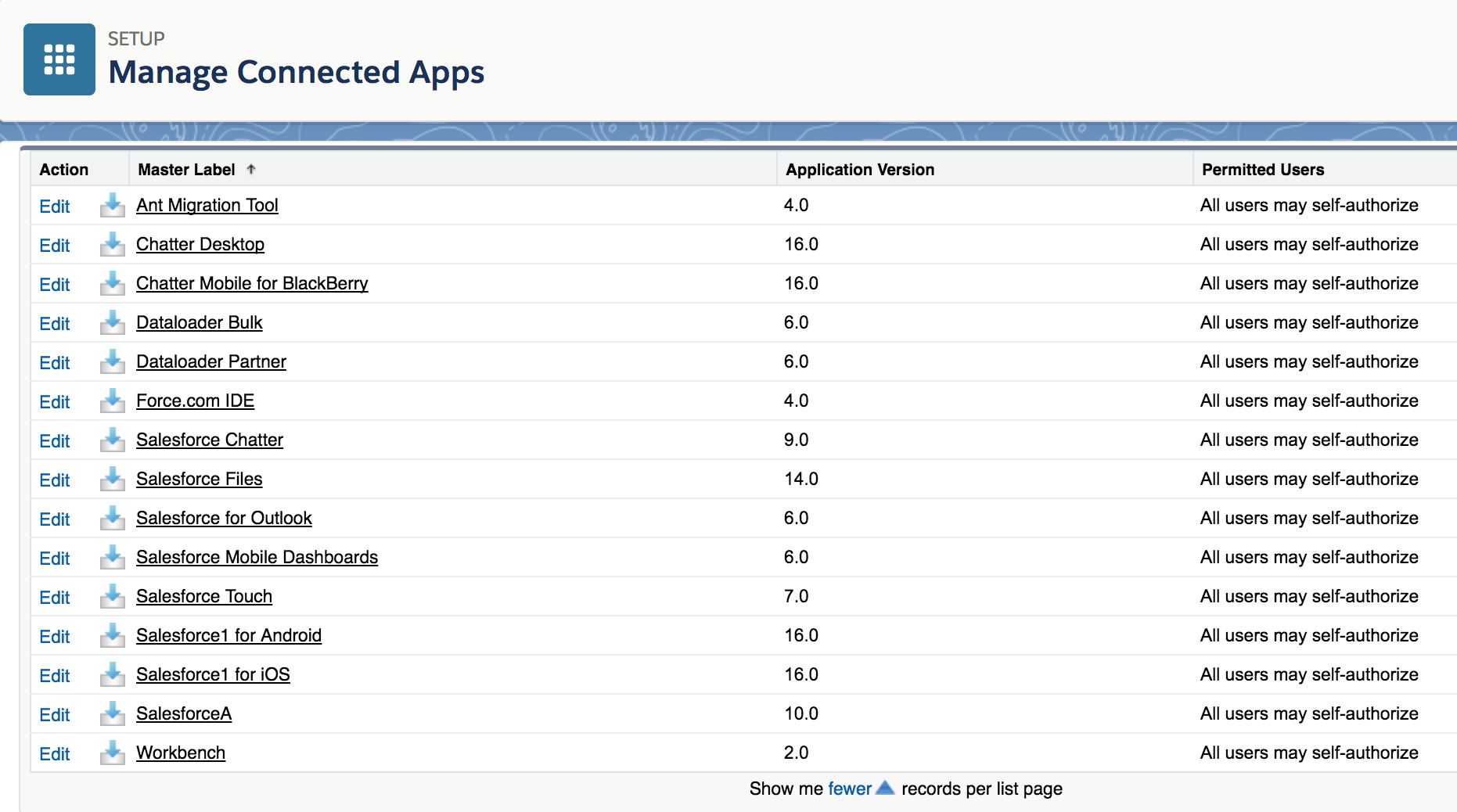Click download icon for Salesforce Chatter
Image resolution: width=1457 pixels, height=812 pixels.
coord(113,440)
